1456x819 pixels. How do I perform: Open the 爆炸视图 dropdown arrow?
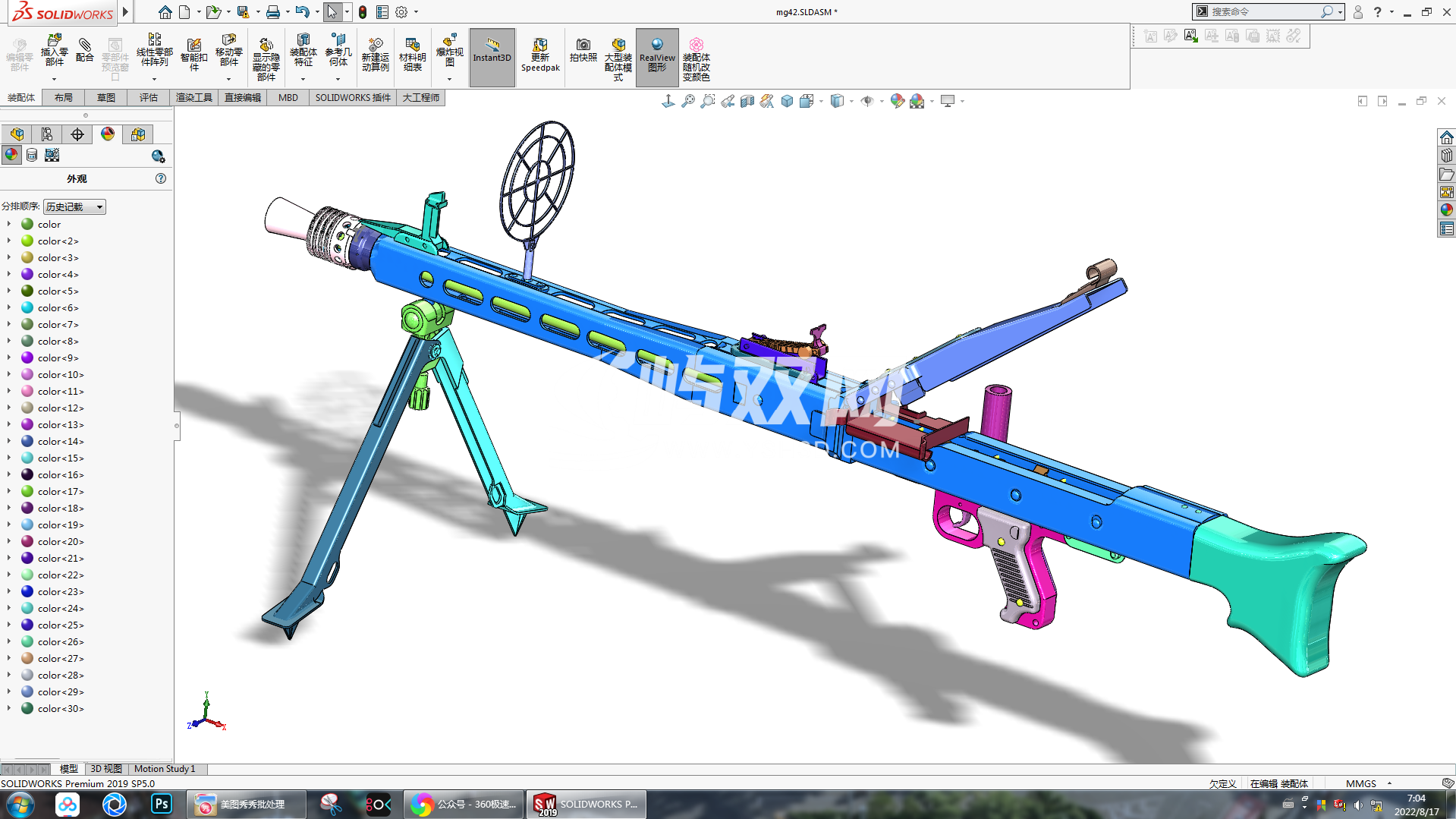449,80
